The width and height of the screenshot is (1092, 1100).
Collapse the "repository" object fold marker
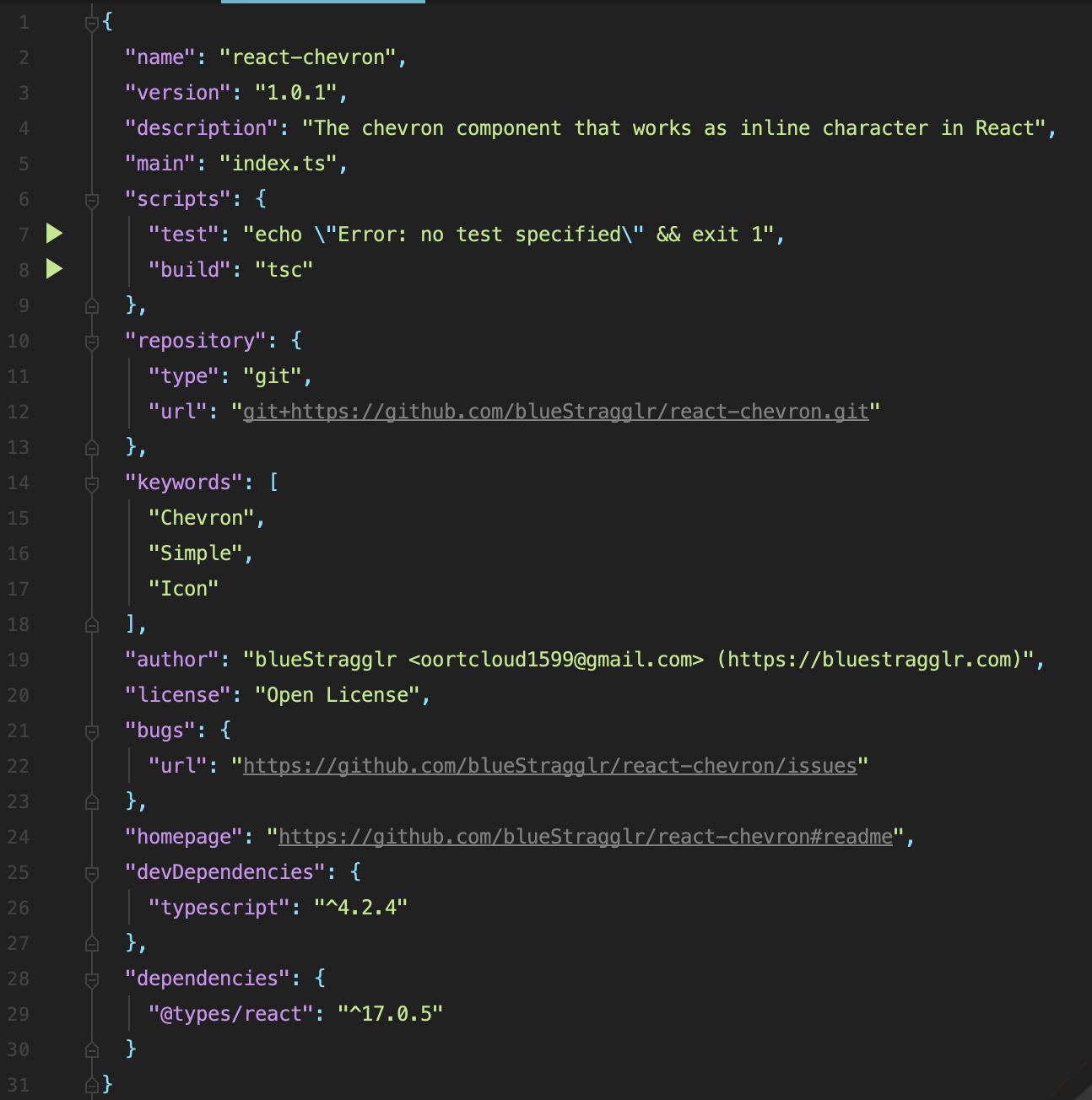click(x=92, y=342)
